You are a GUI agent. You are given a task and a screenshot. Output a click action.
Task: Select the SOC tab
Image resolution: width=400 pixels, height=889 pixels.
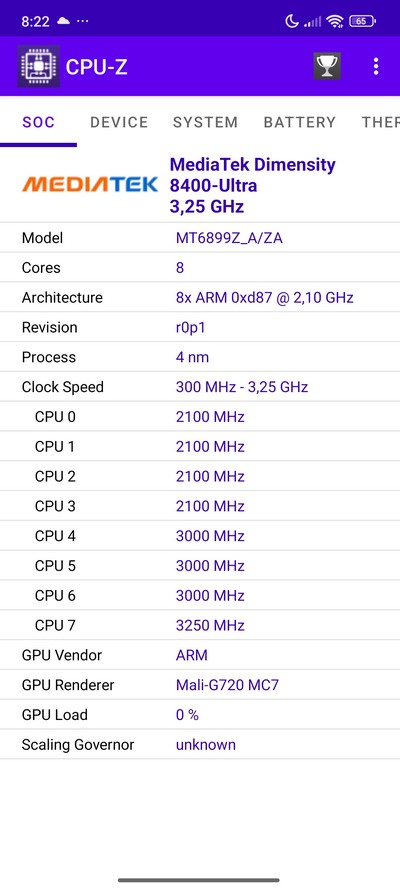(x=39, y=122)
